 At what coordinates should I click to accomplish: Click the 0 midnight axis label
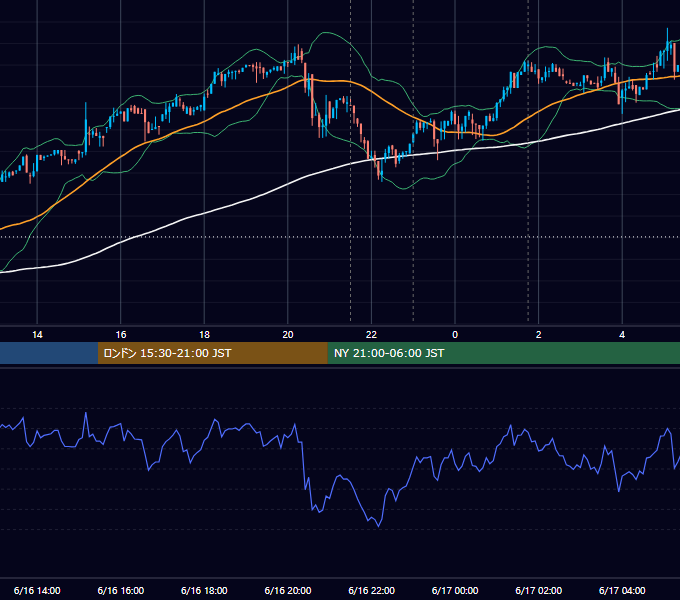tap(455, 335)
